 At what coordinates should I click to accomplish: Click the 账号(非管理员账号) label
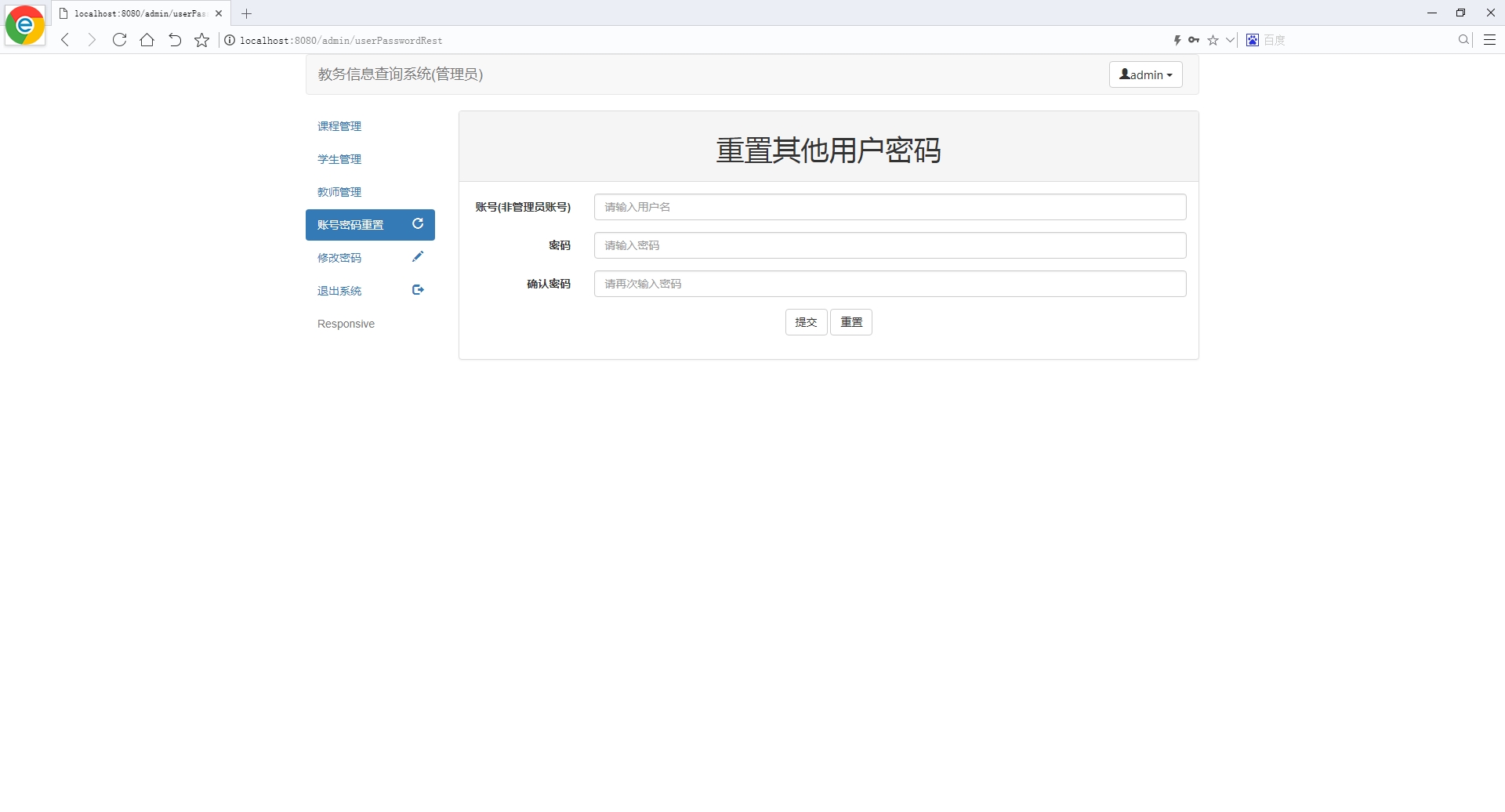pyautogui.click(x=523, y=207)
